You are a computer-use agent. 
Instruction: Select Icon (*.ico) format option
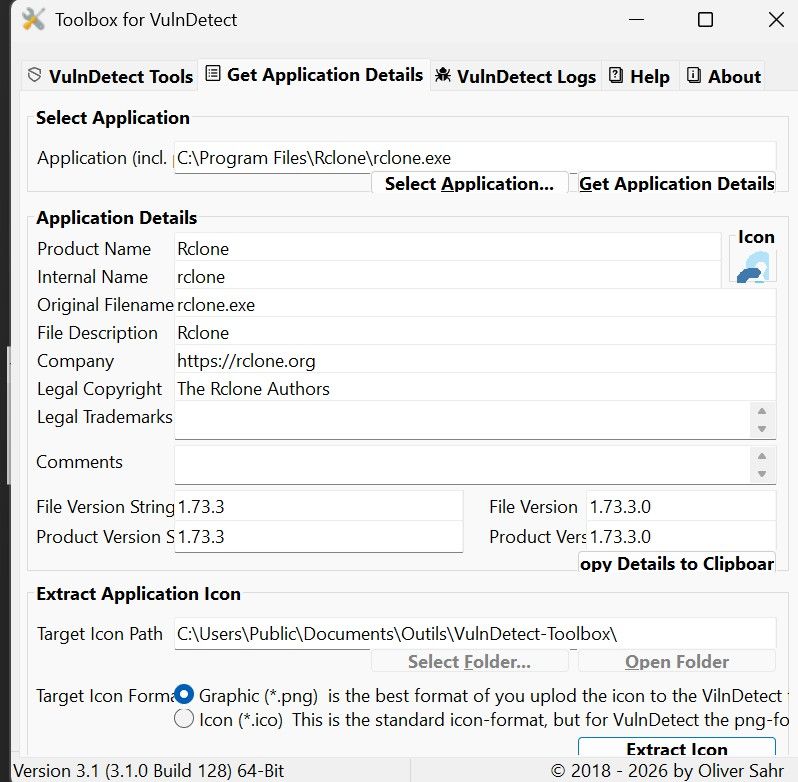[184, 719]
